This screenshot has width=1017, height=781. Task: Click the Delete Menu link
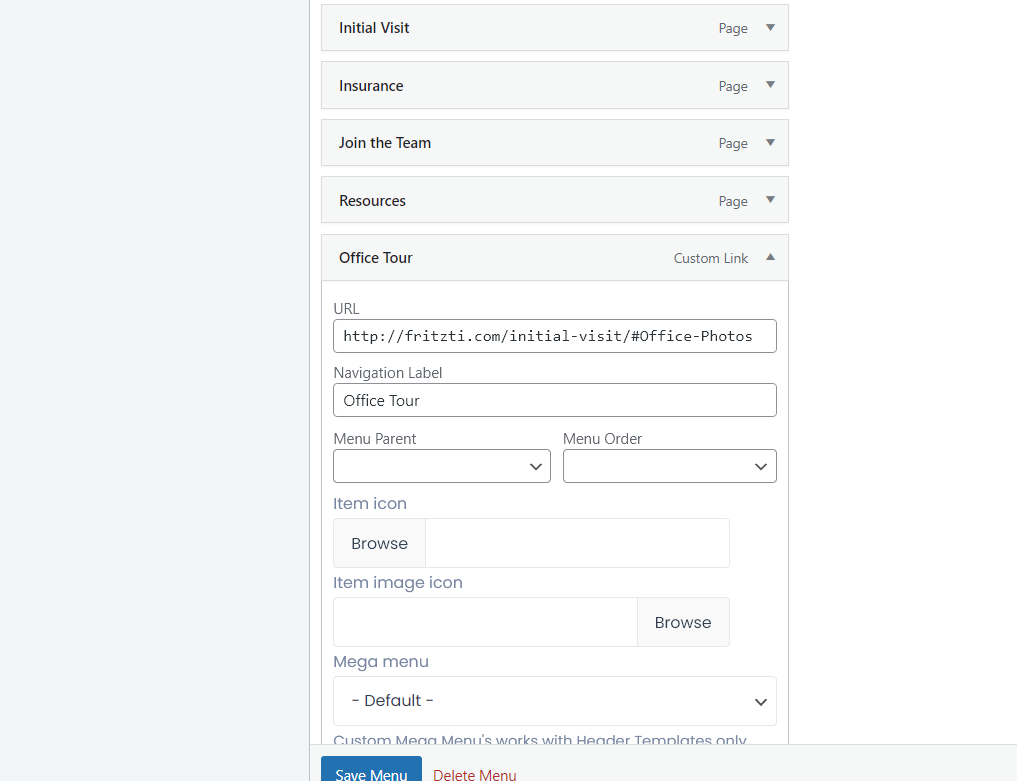[x=475, y=775]
